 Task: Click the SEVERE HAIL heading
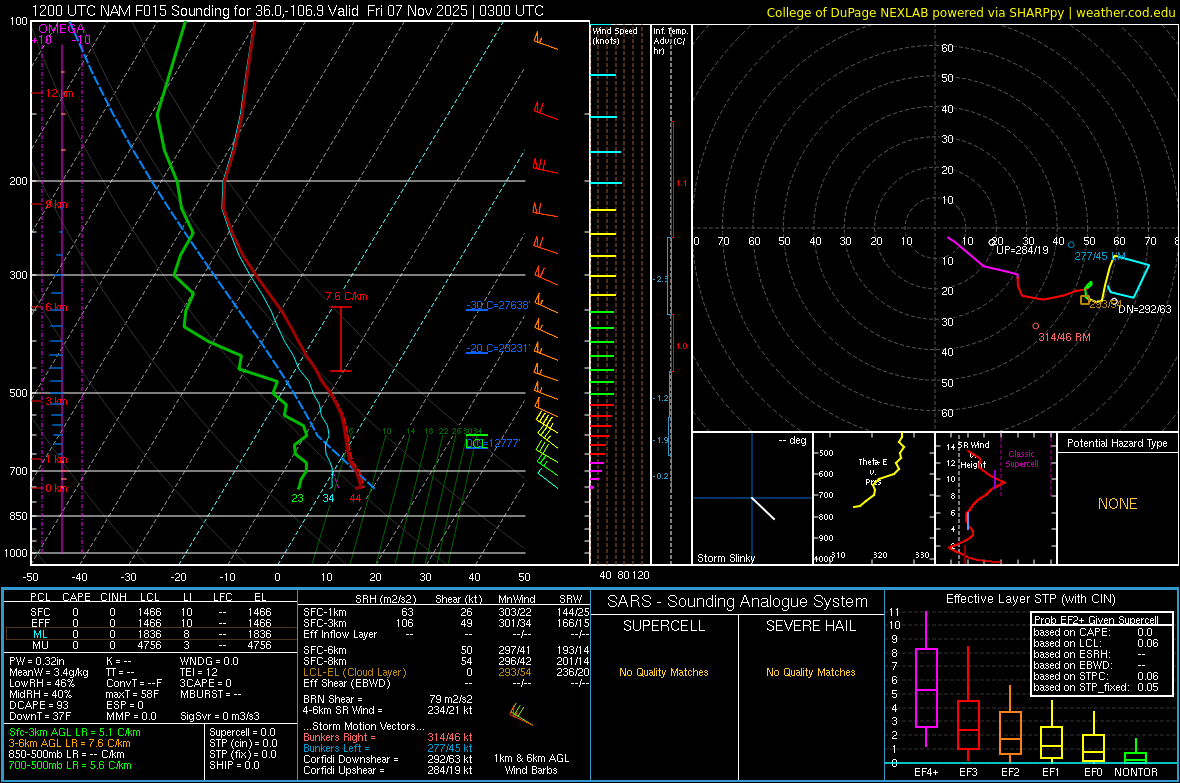(810, 626)
